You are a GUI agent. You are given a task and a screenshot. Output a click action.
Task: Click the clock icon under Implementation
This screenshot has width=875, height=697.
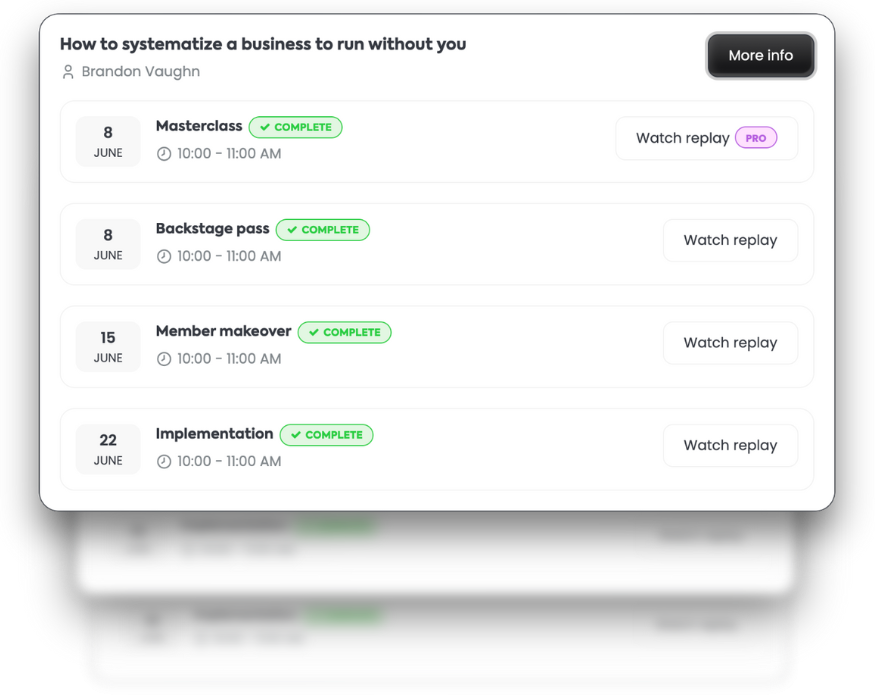164,462
